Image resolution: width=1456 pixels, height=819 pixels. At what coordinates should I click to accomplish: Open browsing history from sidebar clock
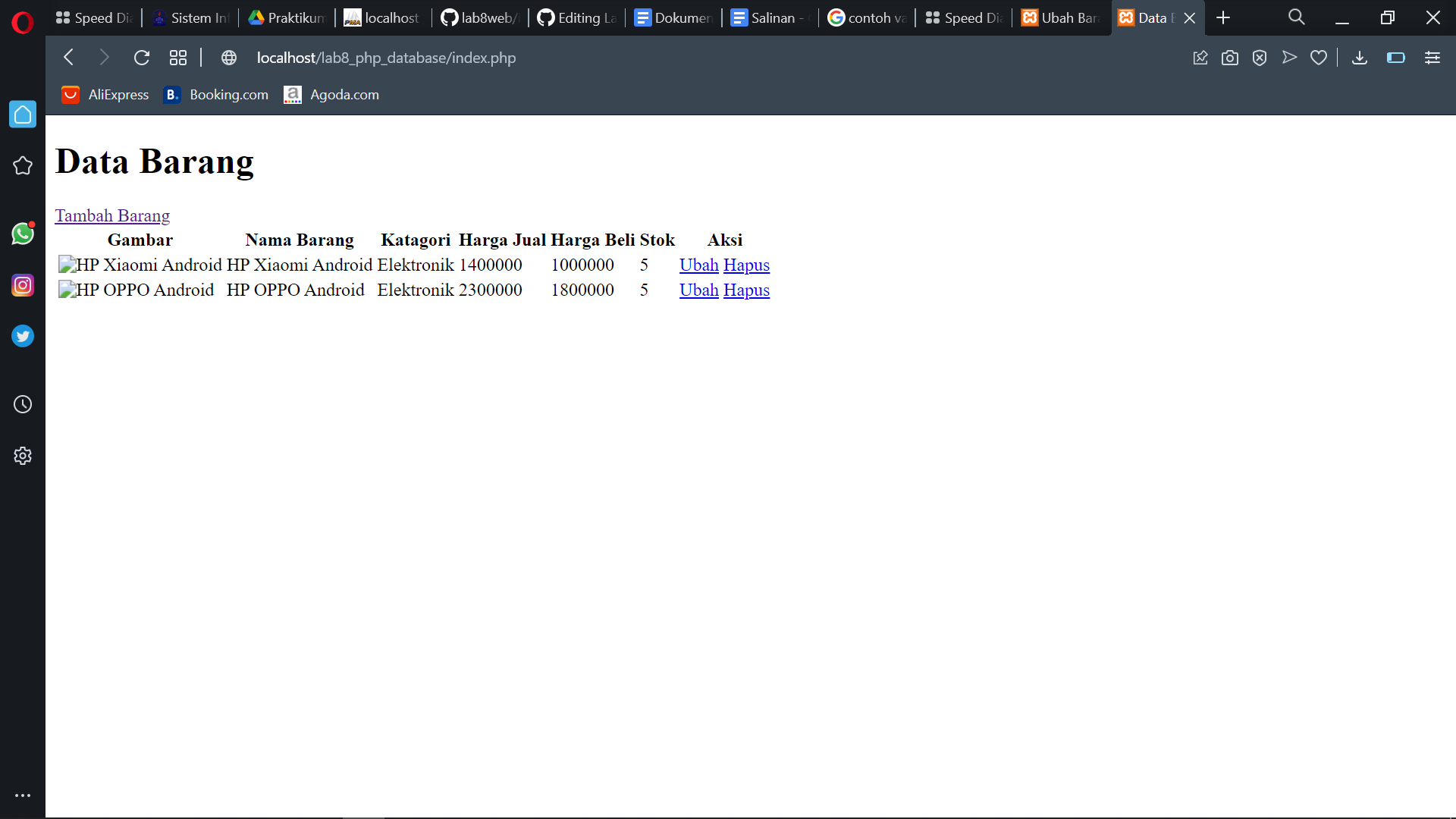click(x=23, y=404)
